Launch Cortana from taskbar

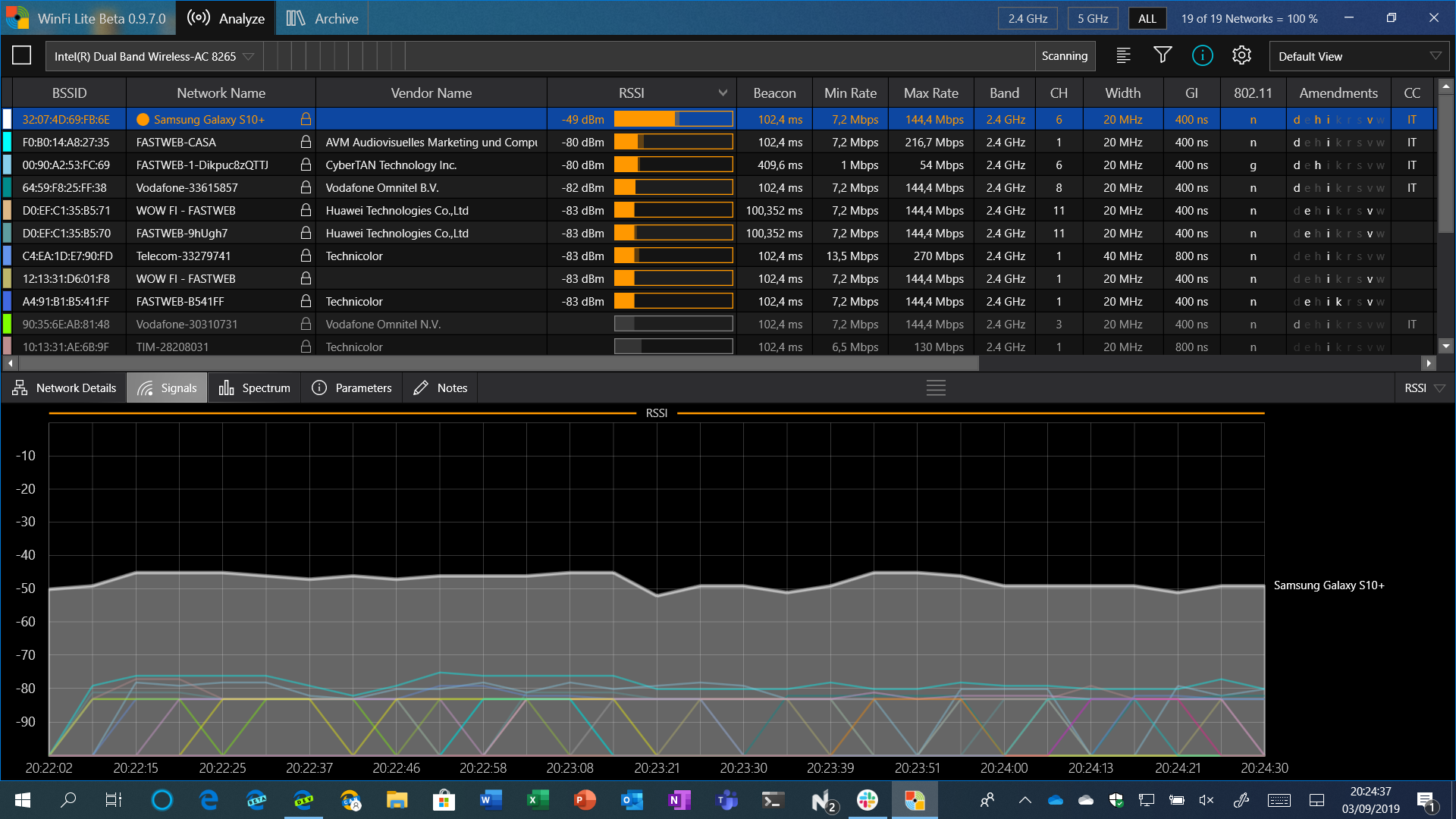pos(162,800)
